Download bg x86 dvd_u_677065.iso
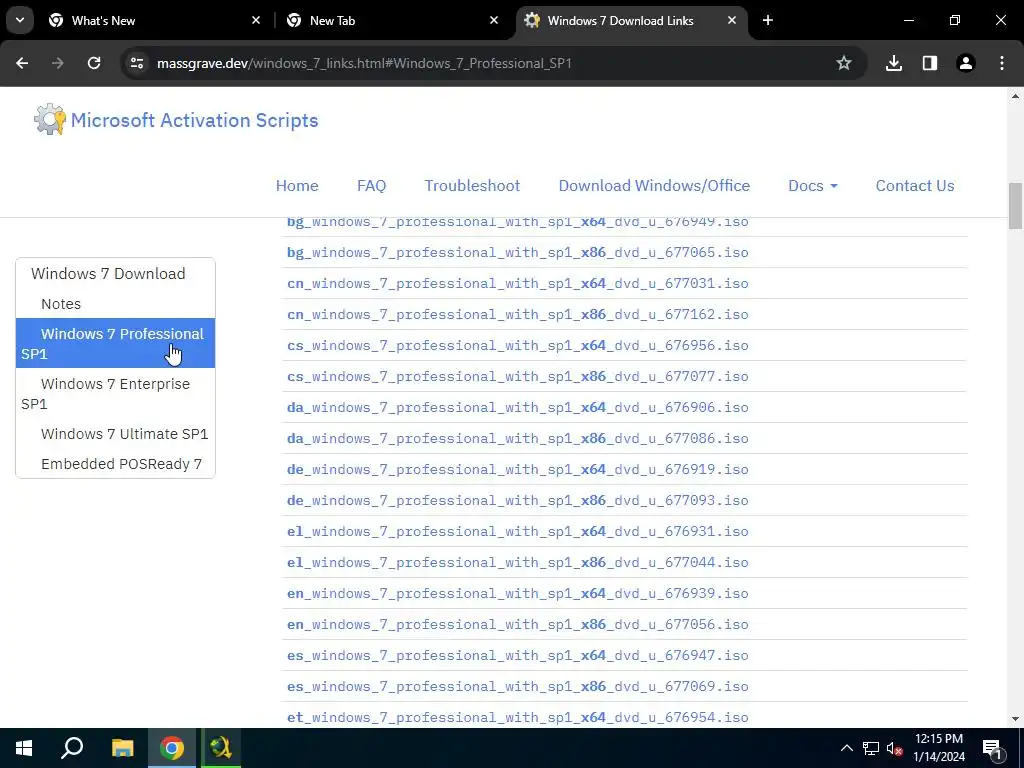 click(517, 252)
